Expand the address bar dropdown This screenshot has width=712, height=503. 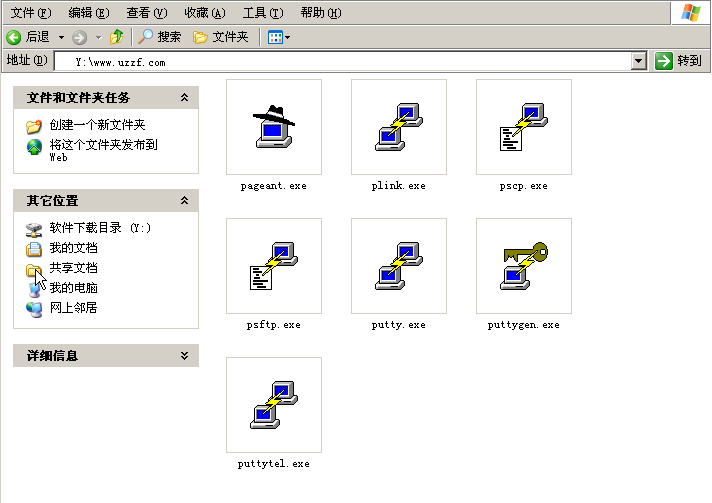pos(639,61)
